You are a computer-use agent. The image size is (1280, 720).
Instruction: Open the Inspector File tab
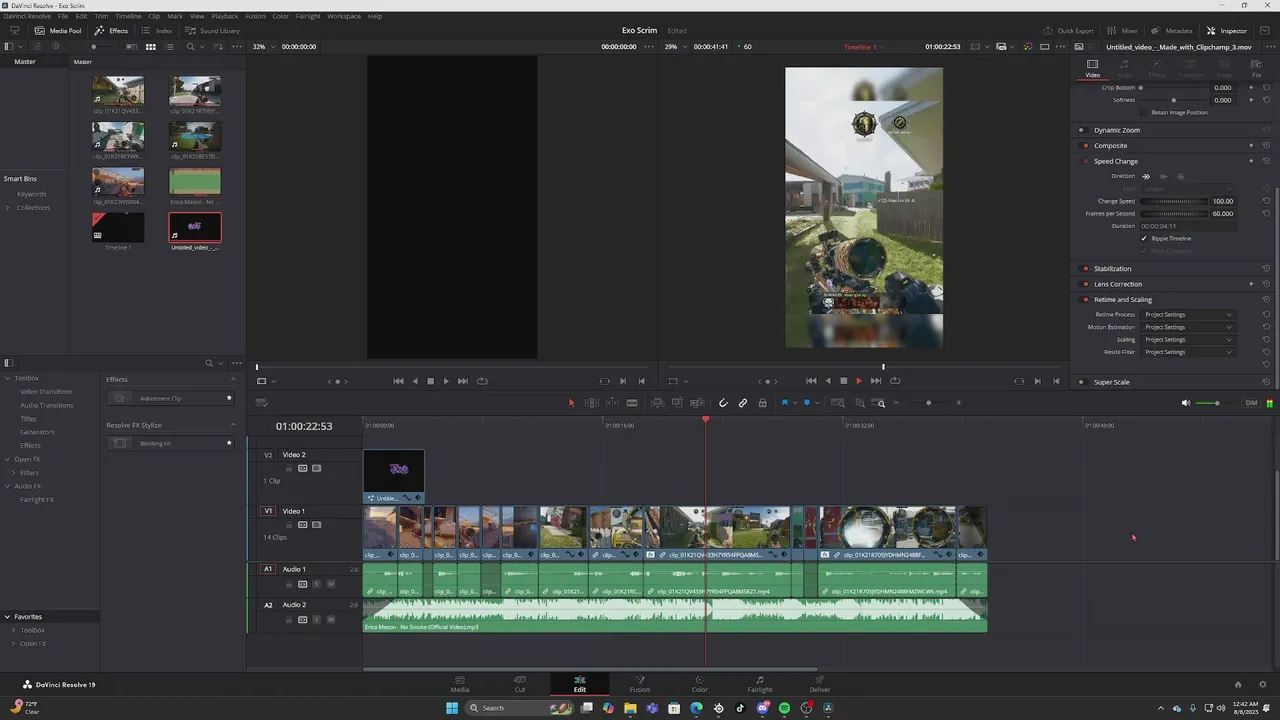tap(1256, 68)
